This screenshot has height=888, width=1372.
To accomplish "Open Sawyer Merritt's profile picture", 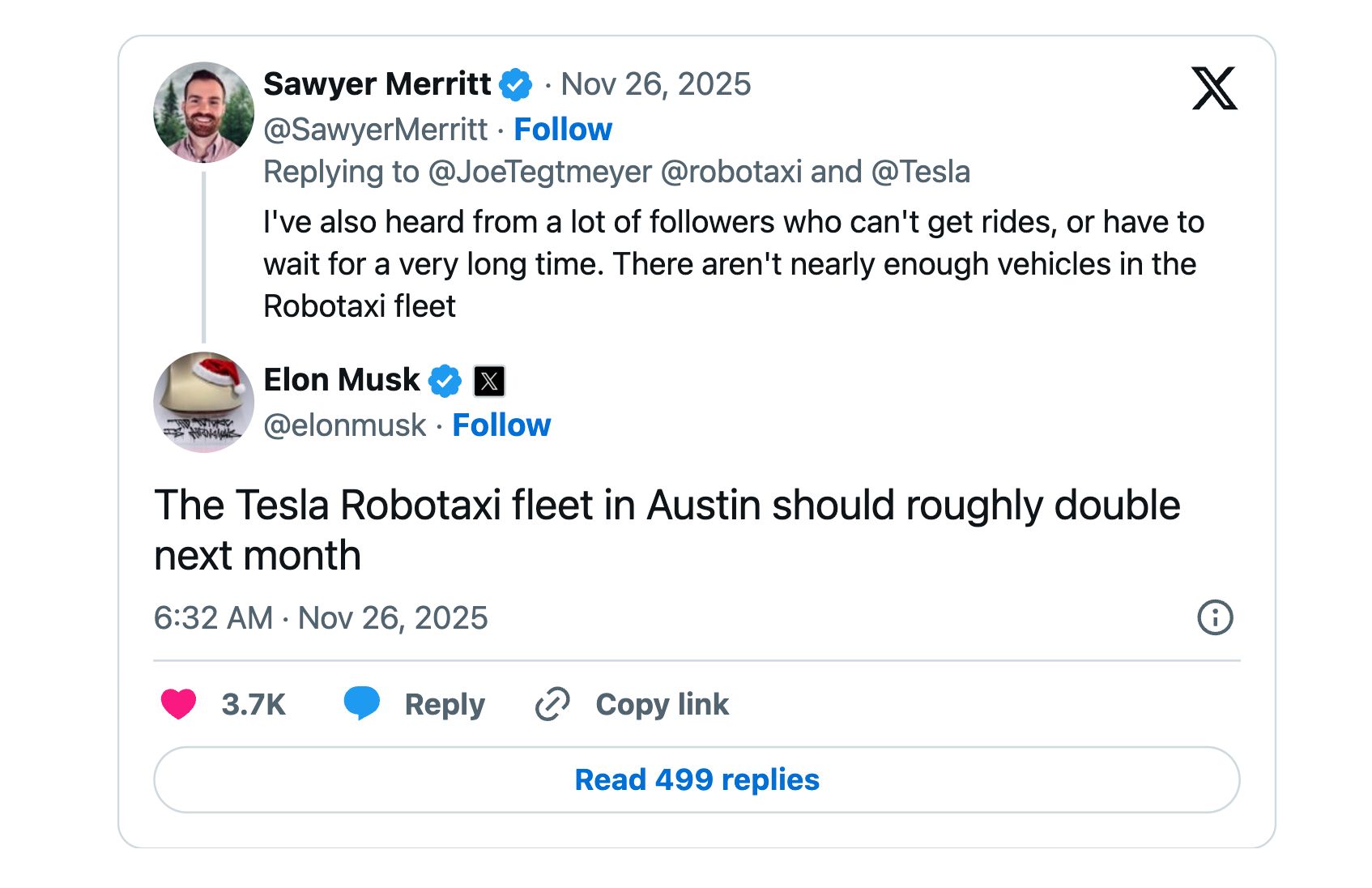I will coord(203,113).
